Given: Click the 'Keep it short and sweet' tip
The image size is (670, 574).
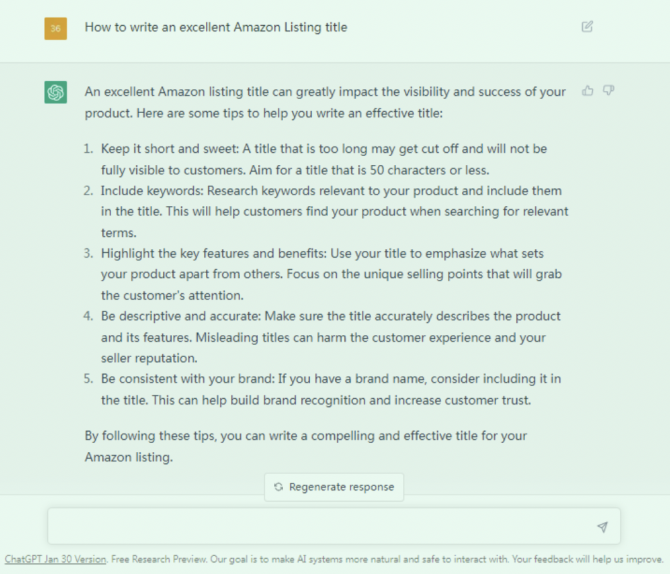Looking at the screenshot, I should tap(323, 148).
